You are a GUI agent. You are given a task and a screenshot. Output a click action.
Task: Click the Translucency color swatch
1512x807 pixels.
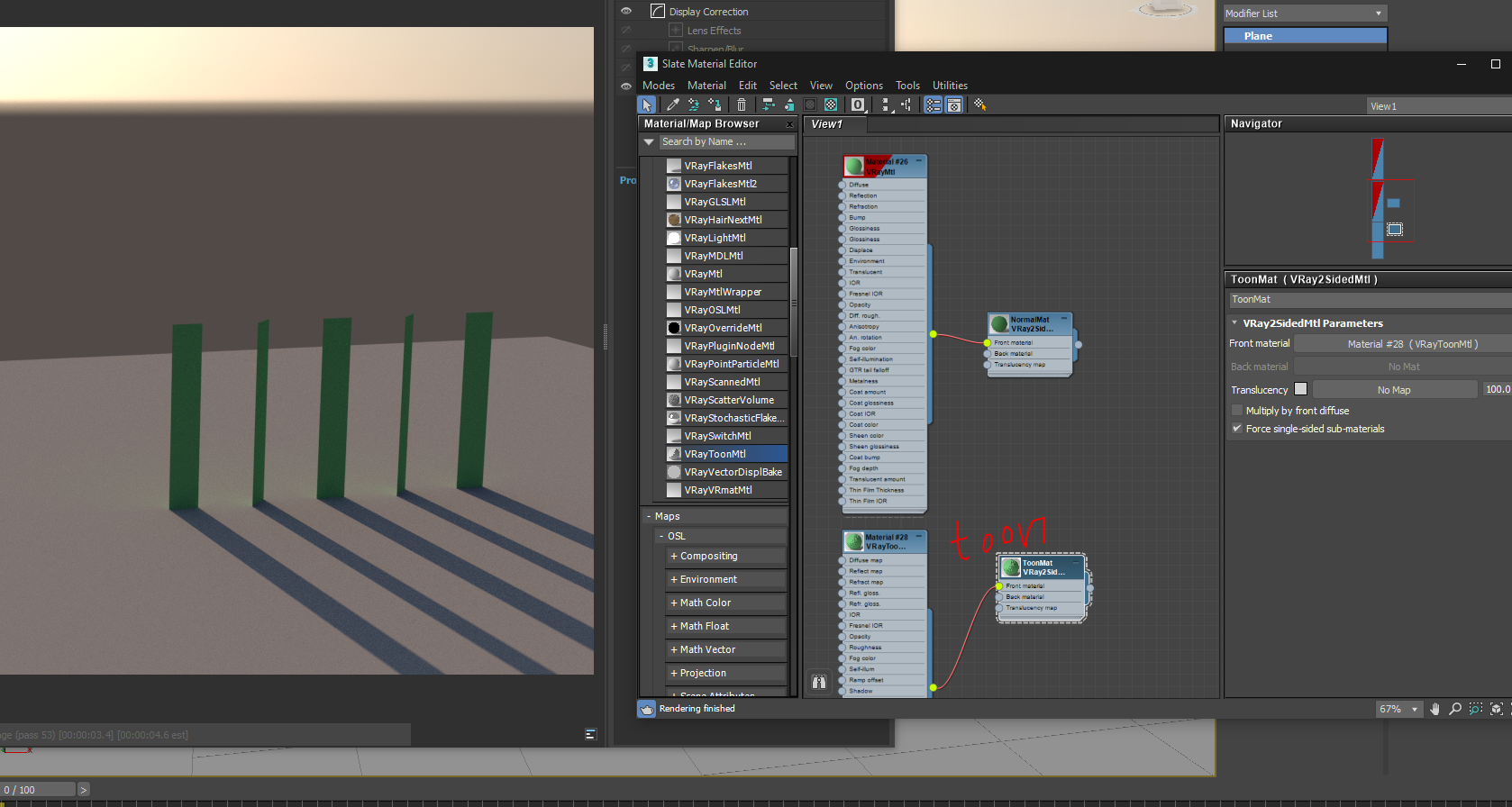pos(1300,389)
